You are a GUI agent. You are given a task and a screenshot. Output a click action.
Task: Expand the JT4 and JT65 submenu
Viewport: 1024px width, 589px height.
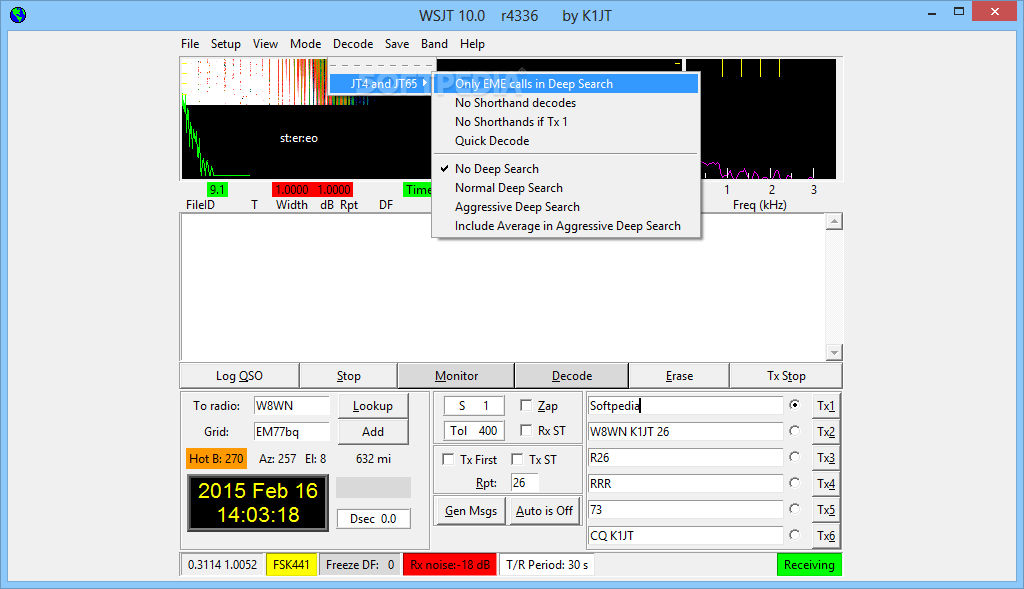pyautogui.click(x=381, y=84)
